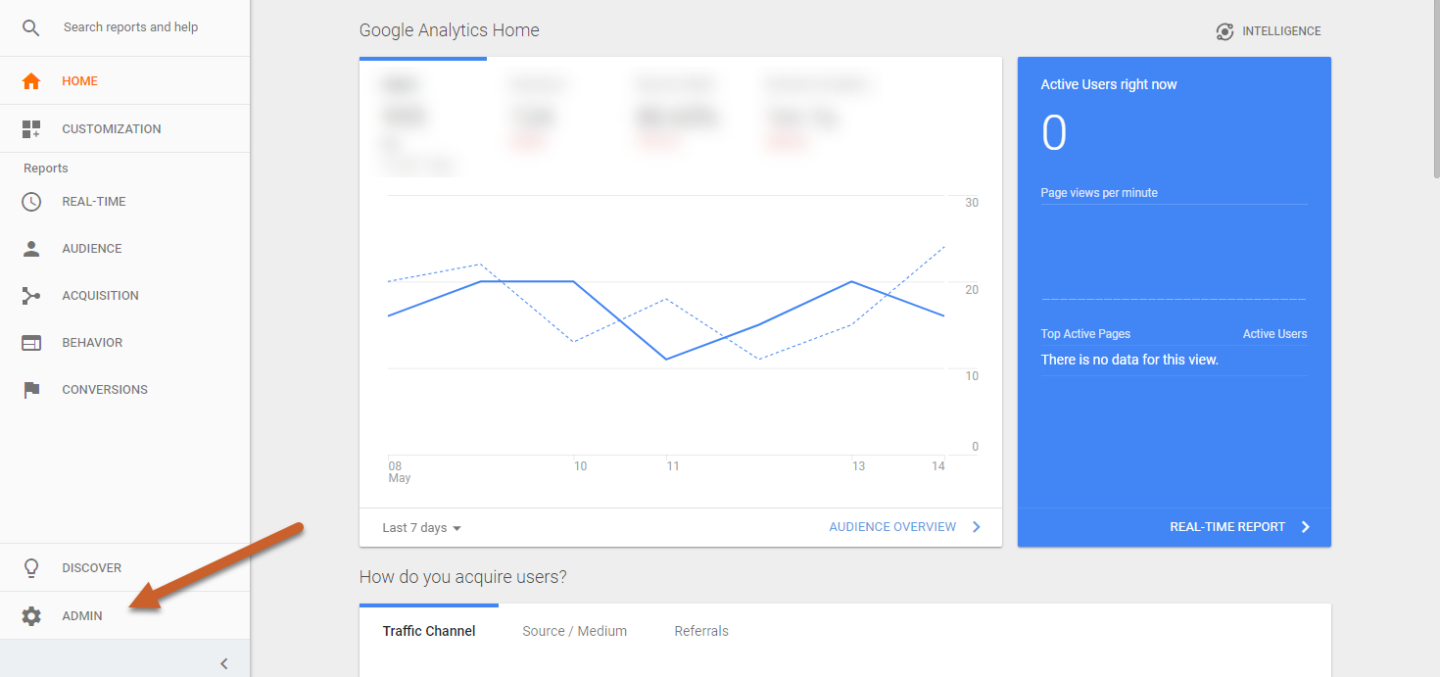Image resolution: width=1440 pixels, height=677 pixels.
Task: Expand ACQUISITION reports label
Action: pyautogui.click(x=100, y=296)
